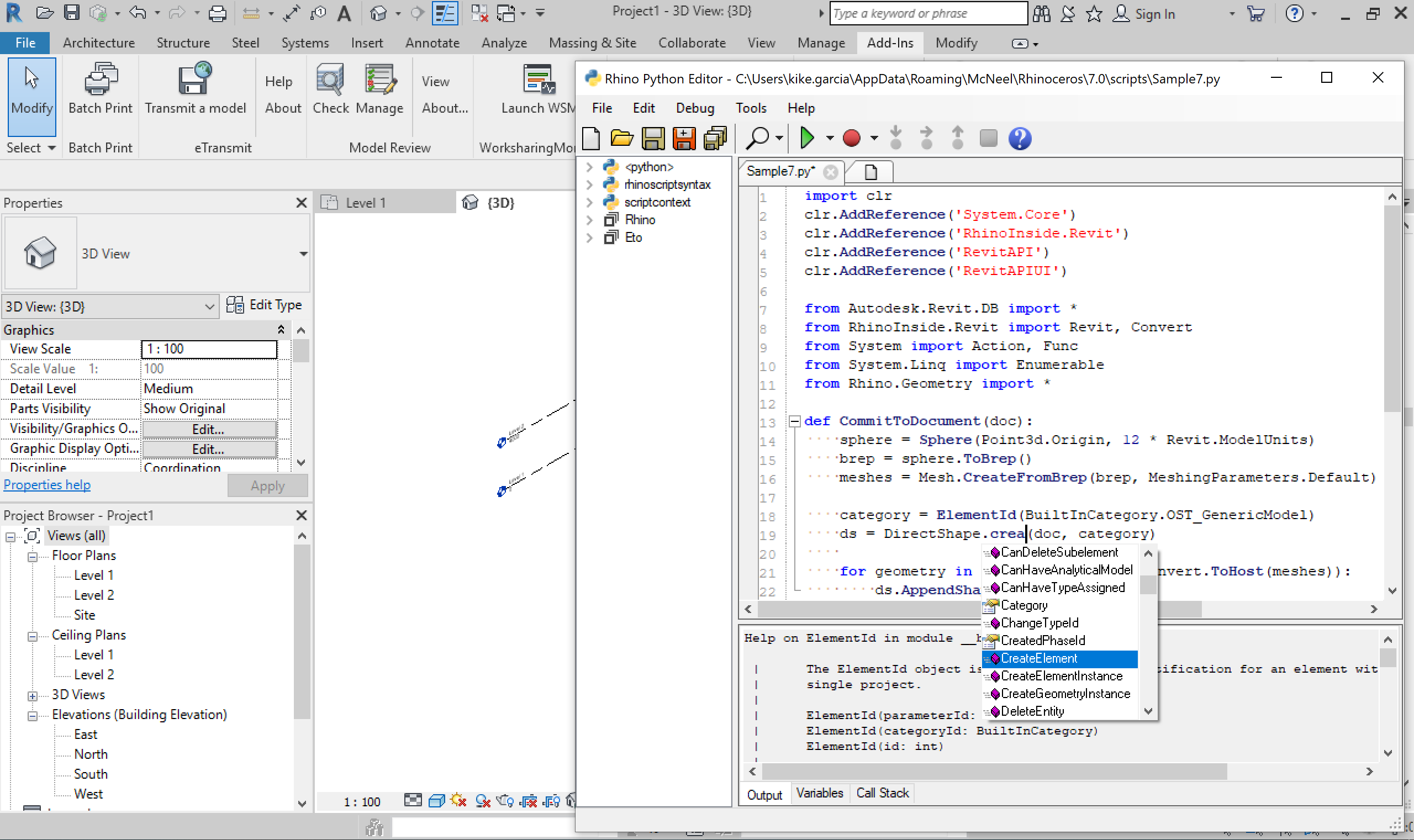Open the search magnifier tool
Image resolution: width=1414 pixels, height=840 pixels.
(x=757, y=138)
